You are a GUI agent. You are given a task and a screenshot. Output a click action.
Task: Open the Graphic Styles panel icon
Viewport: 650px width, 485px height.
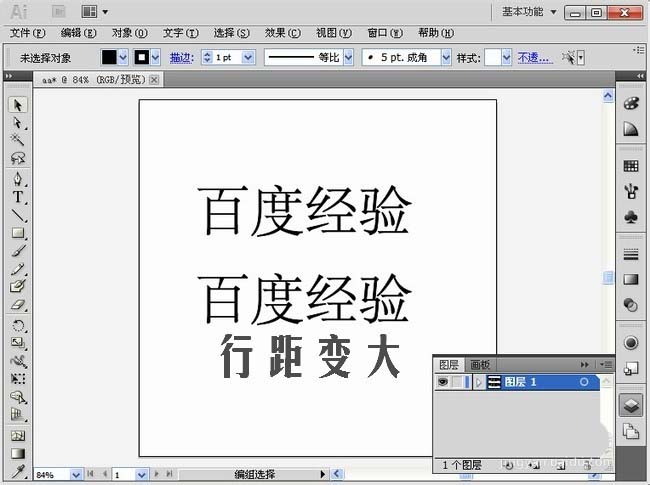(x=631, y=368)
